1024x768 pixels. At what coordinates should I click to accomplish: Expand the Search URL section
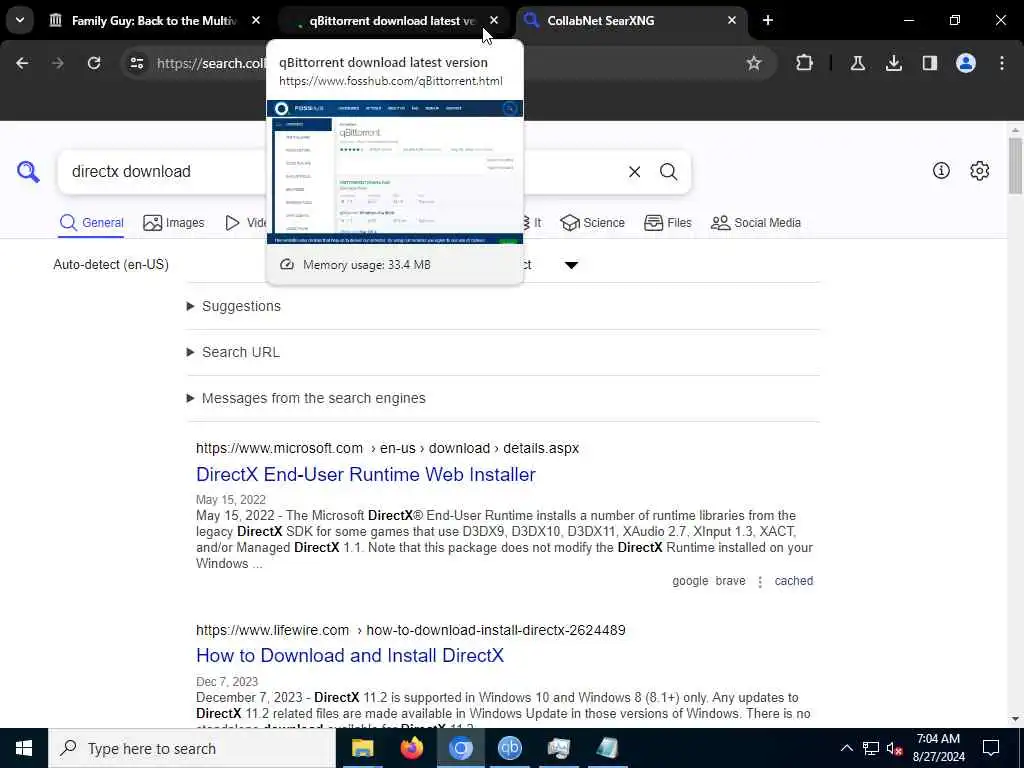click(233, 352)
